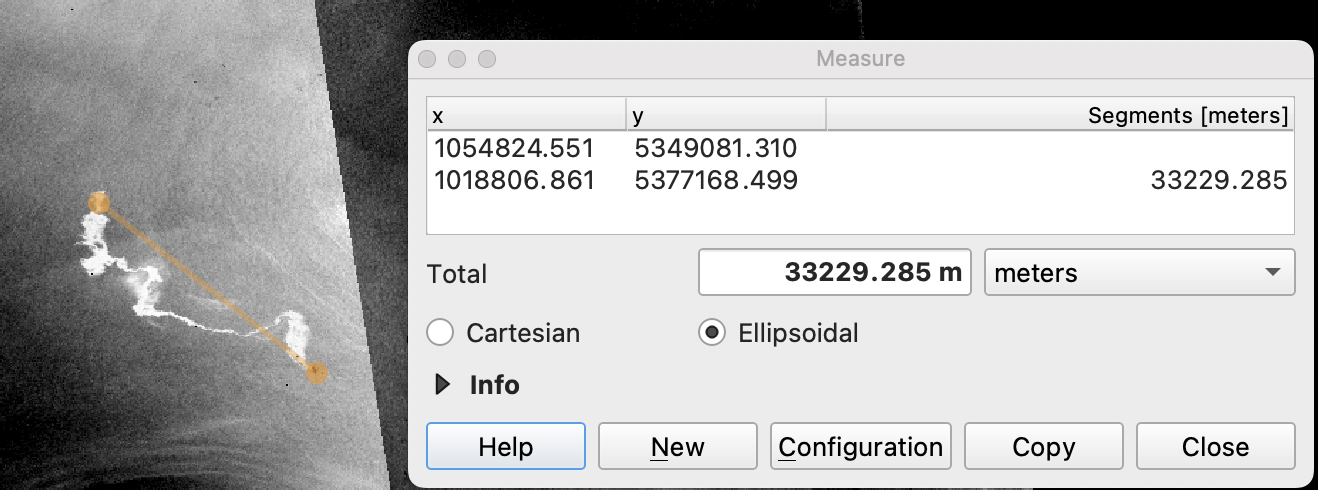Click the lower-right orange measurement point

(317, 374)
